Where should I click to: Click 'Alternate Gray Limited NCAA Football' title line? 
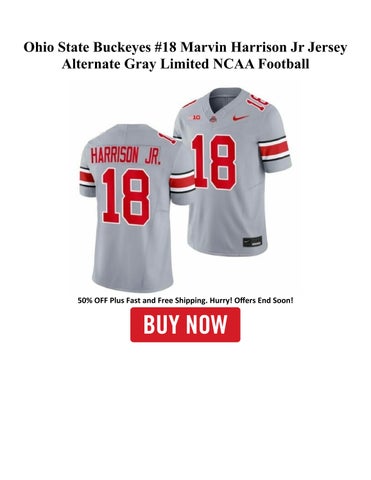pyautogui.click(x=185, y=64)
